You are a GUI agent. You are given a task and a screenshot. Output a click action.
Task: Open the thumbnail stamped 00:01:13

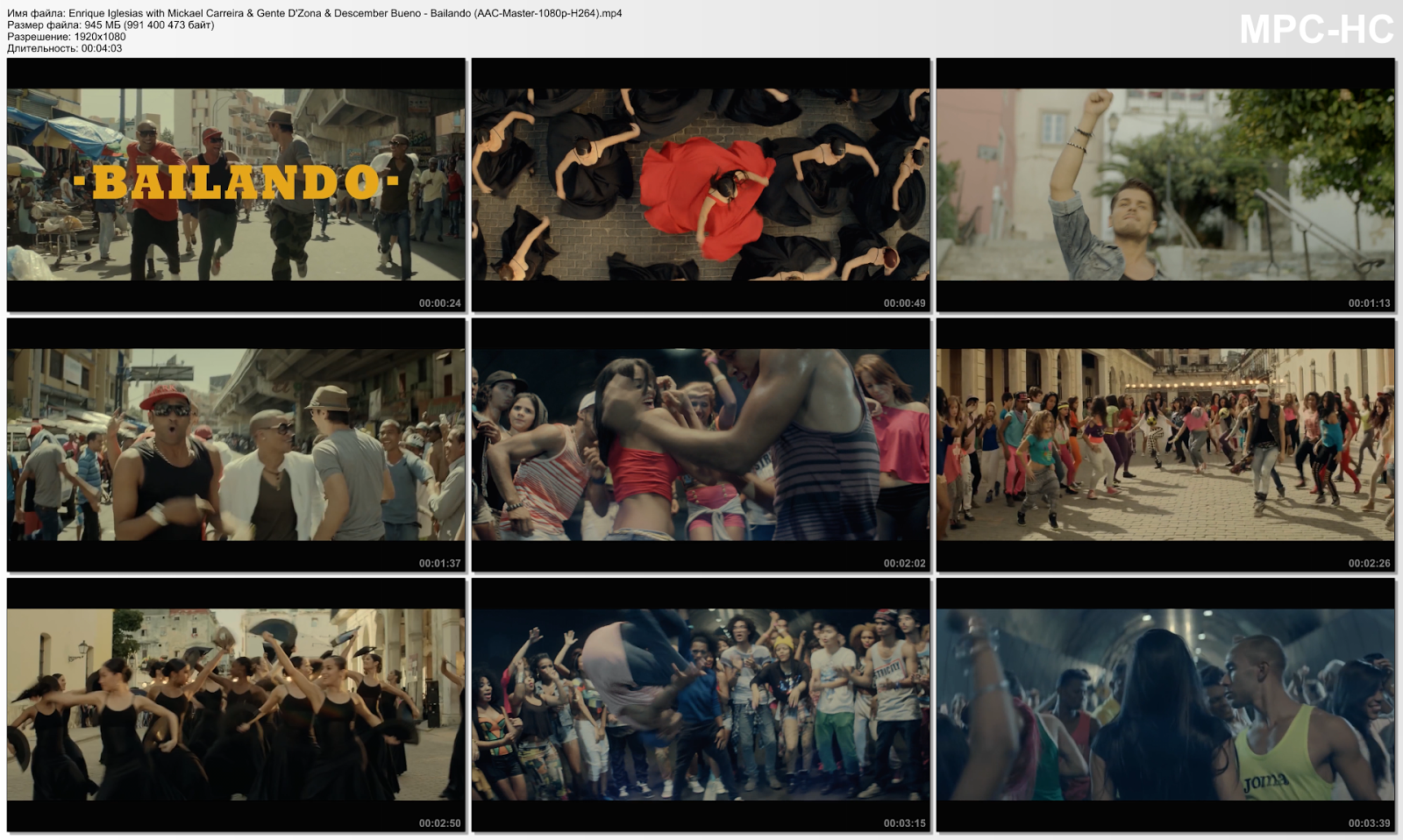1165,185
